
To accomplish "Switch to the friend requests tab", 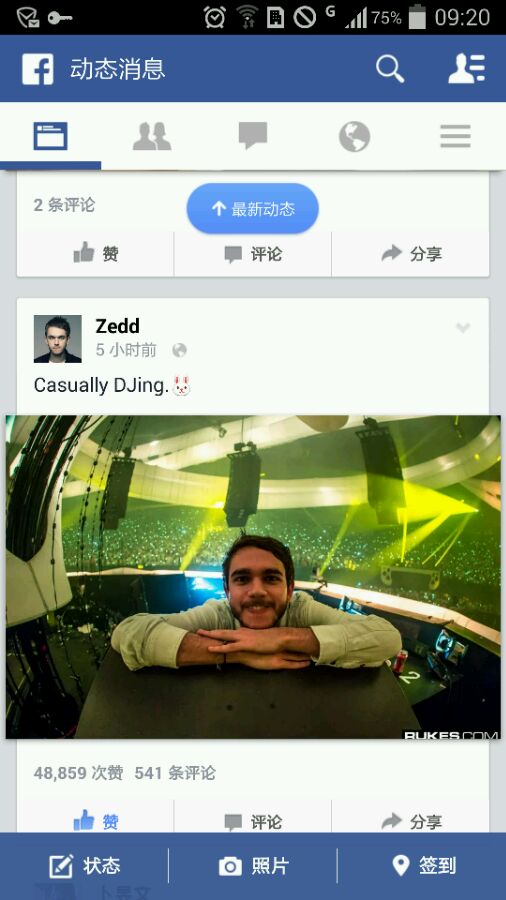I will pyautogui.click(x=152, y=137).
